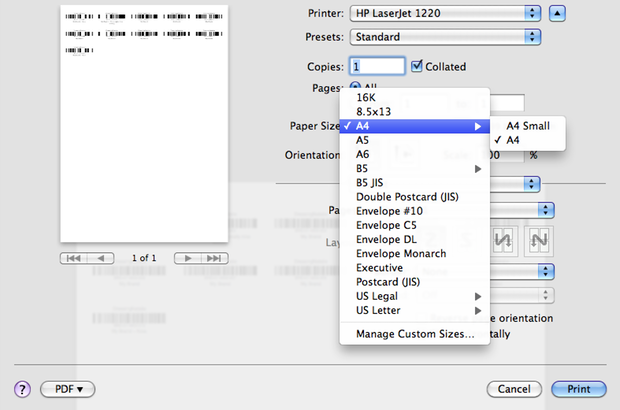
Task: Choose 8.5x13 paper size
Action: click(414, 111)
